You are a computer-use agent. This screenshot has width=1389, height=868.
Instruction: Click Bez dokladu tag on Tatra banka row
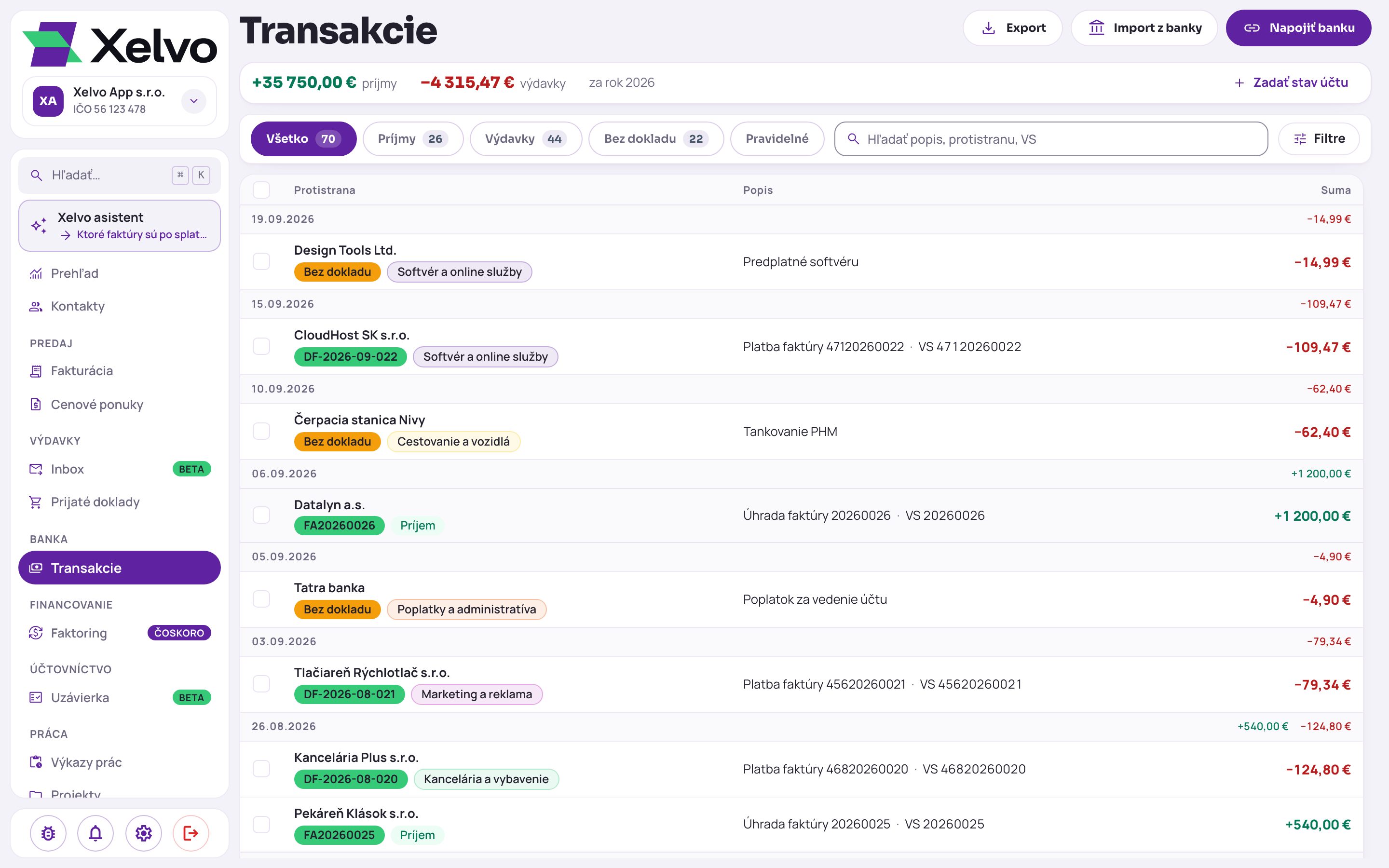(x=337, y=609)
